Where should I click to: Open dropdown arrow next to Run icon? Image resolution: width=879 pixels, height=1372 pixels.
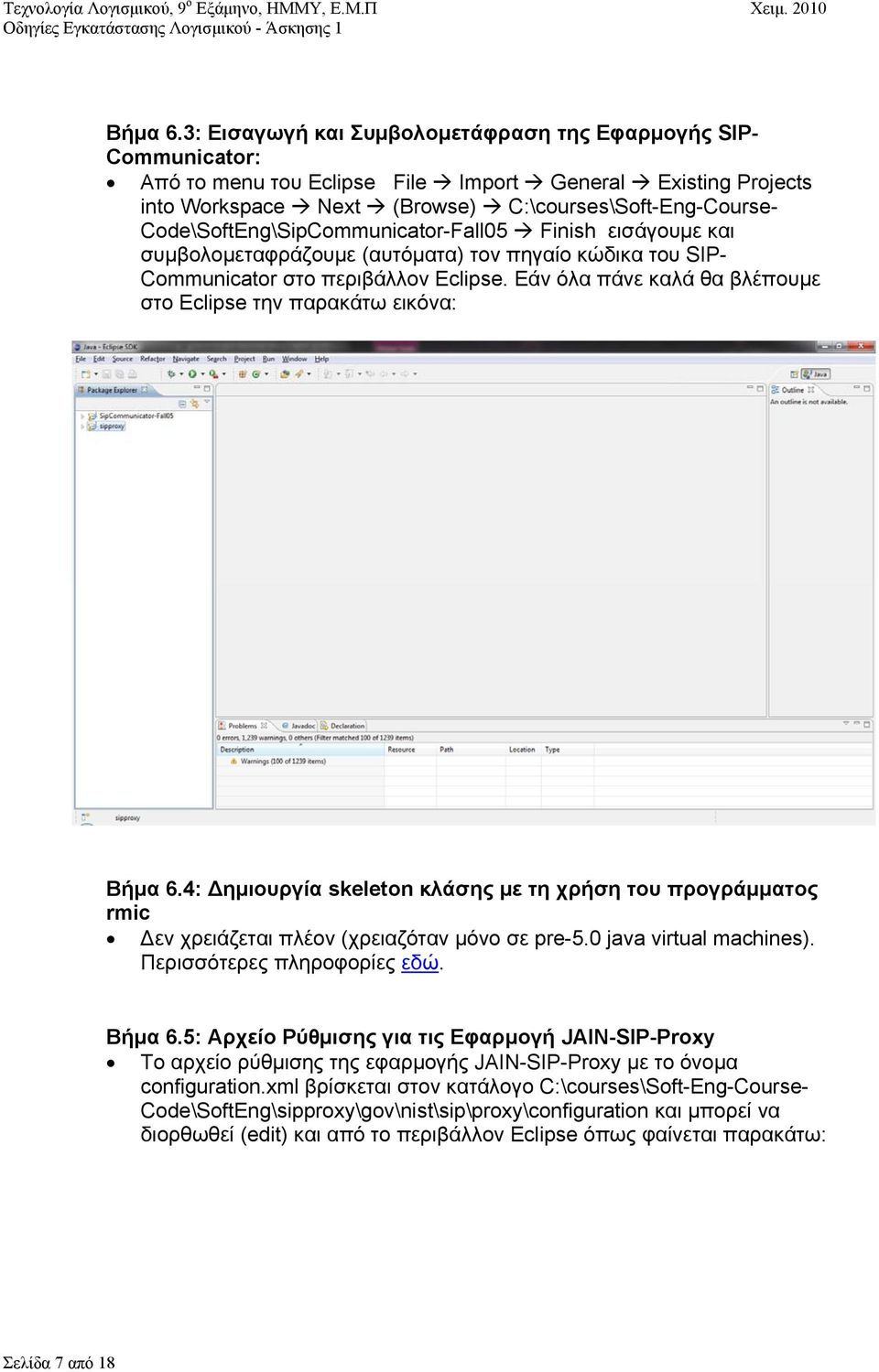(202, 374)
